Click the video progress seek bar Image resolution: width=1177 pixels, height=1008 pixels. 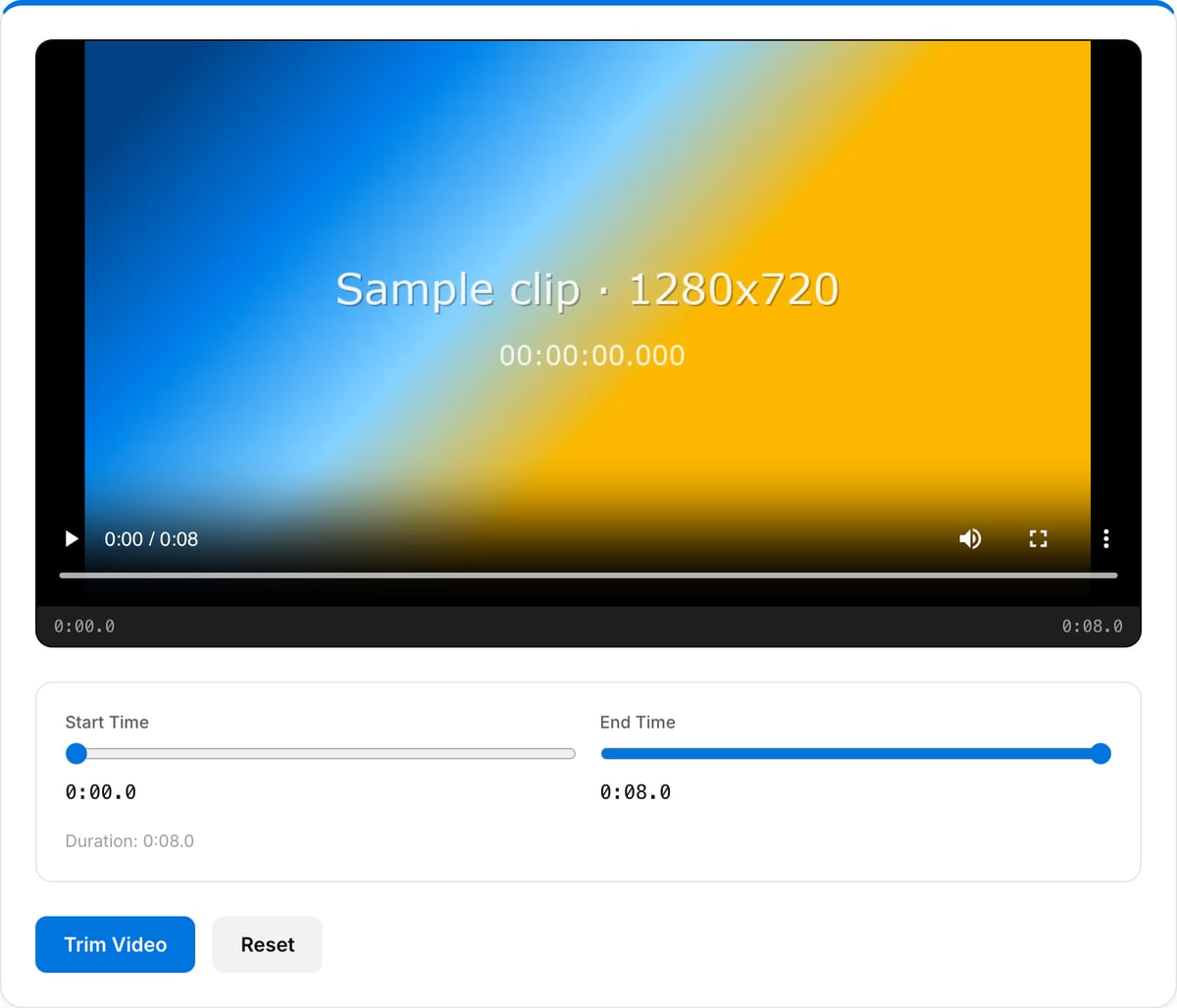point(588,576)
